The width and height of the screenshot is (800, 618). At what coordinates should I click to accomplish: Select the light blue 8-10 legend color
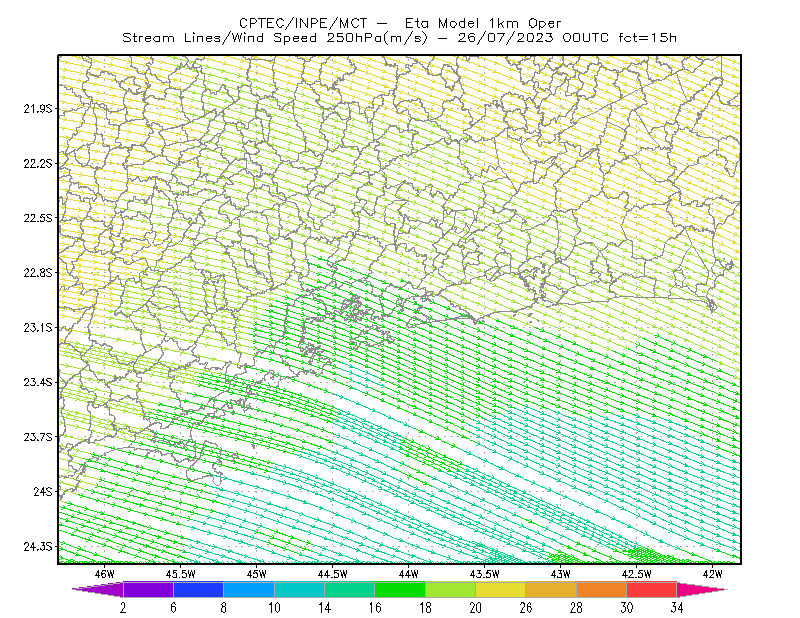point(249,589)
